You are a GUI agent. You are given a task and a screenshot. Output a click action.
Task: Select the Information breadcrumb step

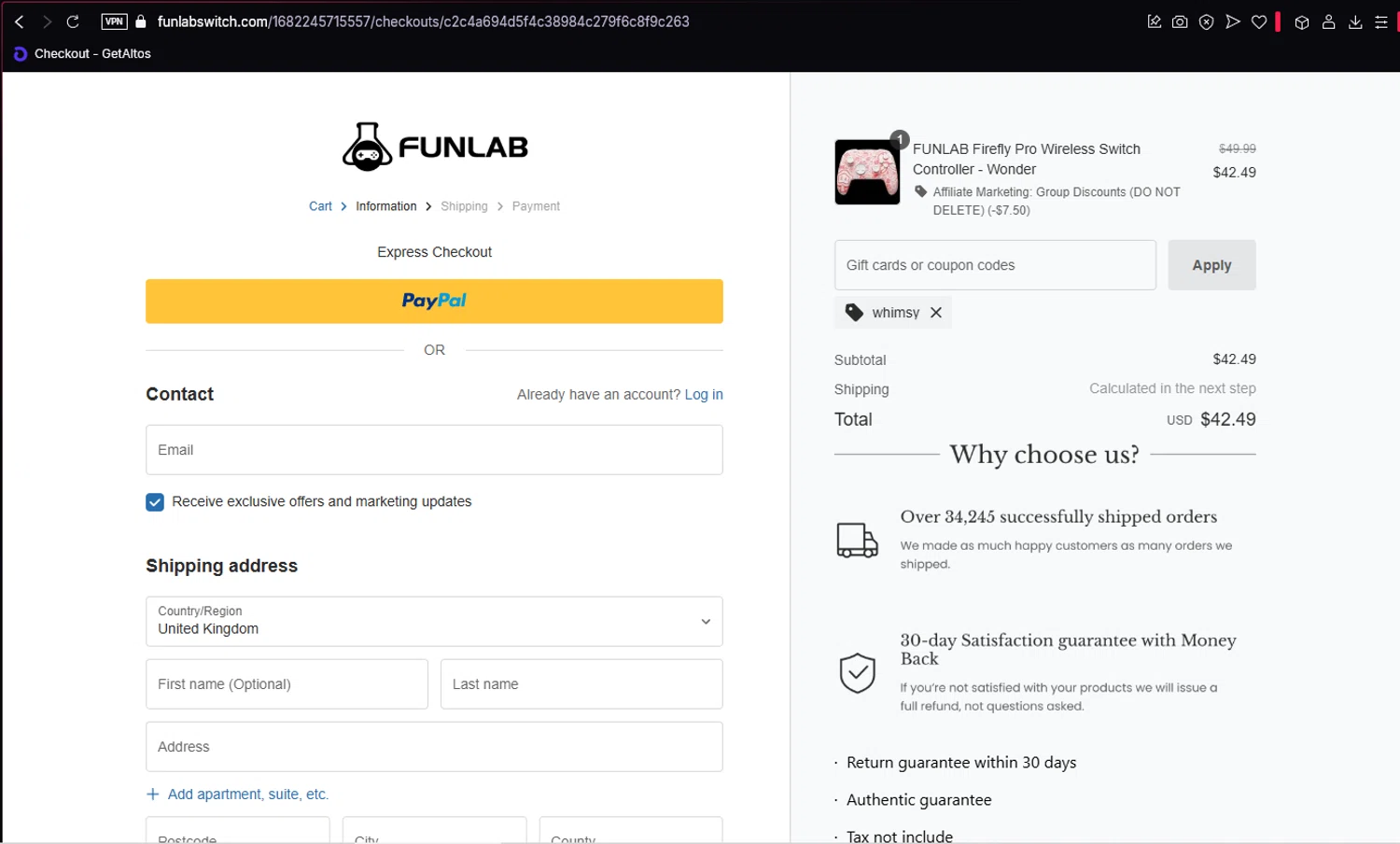point(386,206)
